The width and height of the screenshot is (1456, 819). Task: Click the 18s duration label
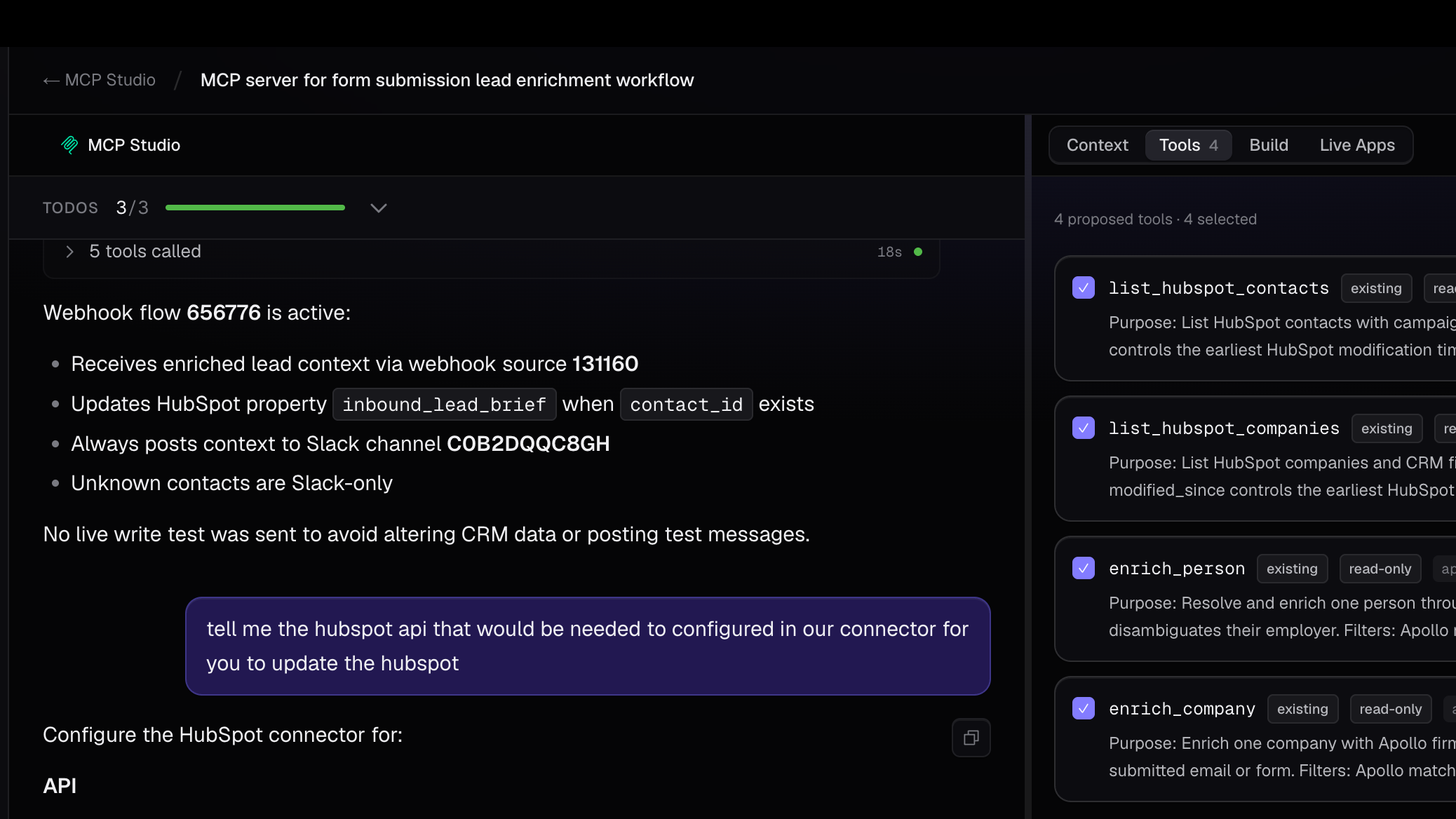pyautogui.click(x=889, y=252)
